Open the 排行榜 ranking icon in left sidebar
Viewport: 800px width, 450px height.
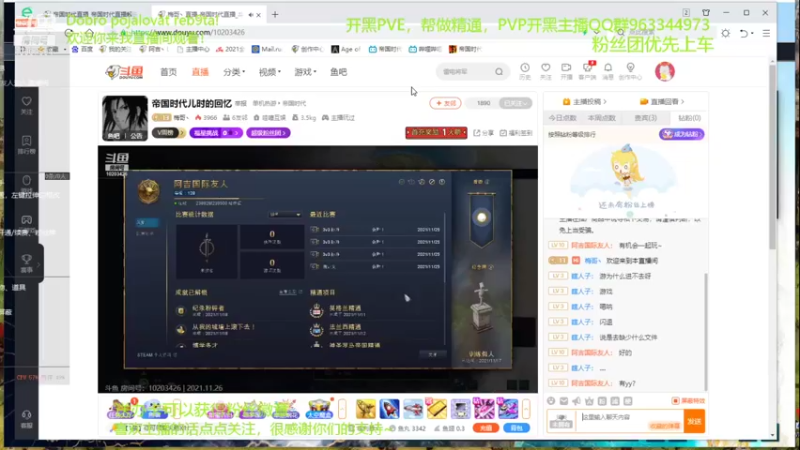27,144
